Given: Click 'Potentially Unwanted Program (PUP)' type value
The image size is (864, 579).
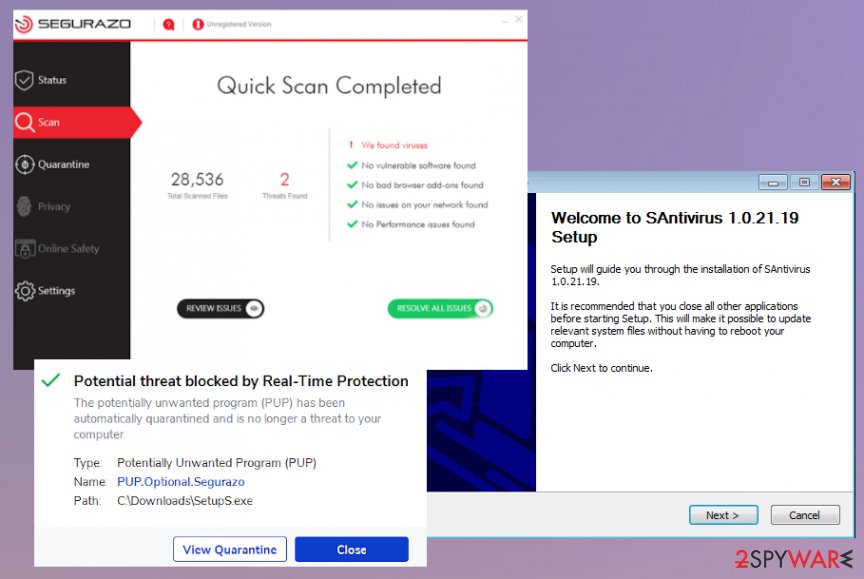Looking at the screenshot, I should point(217,463).
